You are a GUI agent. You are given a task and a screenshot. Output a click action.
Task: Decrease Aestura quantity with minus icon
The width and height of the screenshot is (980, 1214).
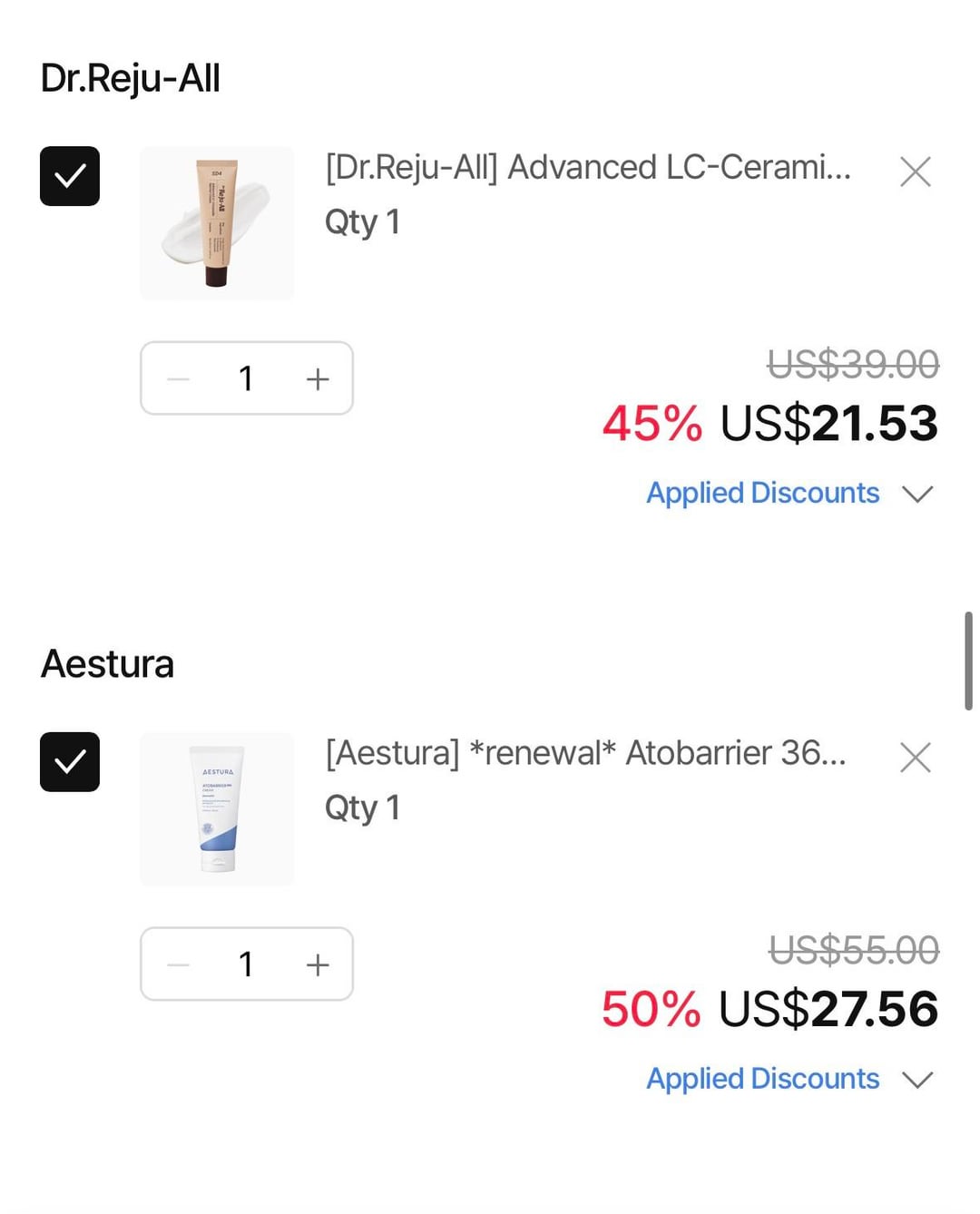pyautogui.click(x=179, y=964)
